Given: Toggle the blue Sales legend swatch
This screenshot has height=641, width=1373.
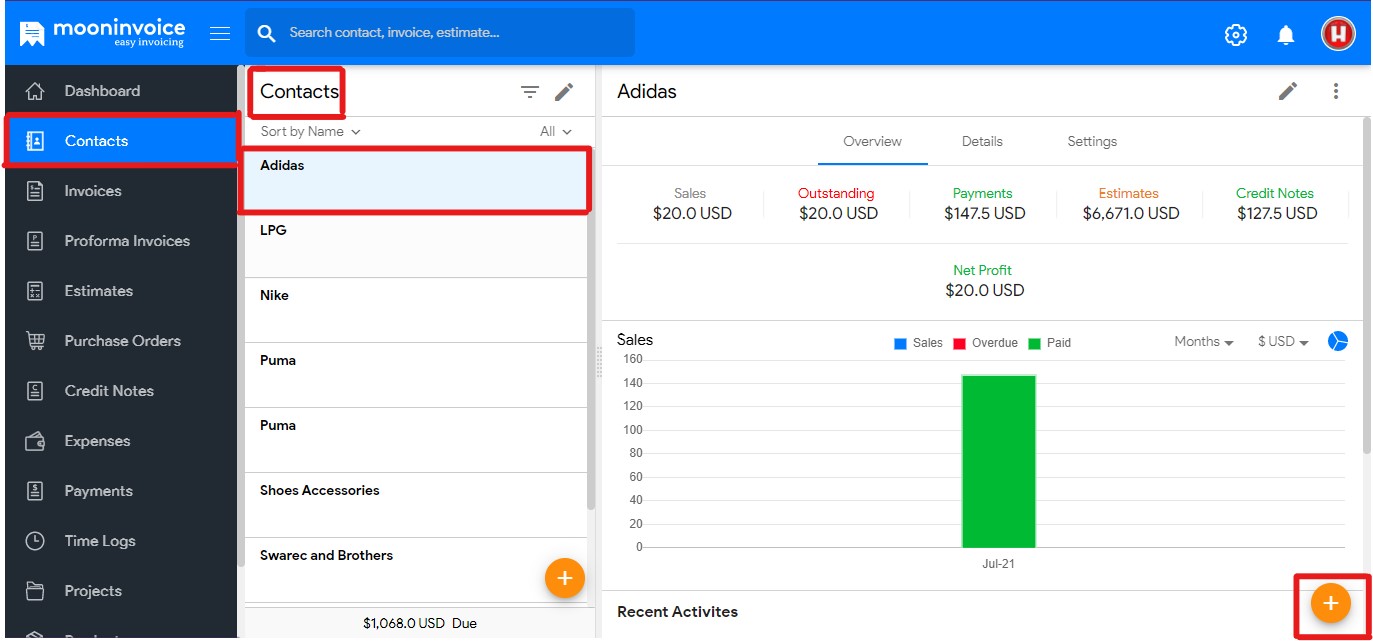Looking at the screenshot, I should [x=900, y=343].
